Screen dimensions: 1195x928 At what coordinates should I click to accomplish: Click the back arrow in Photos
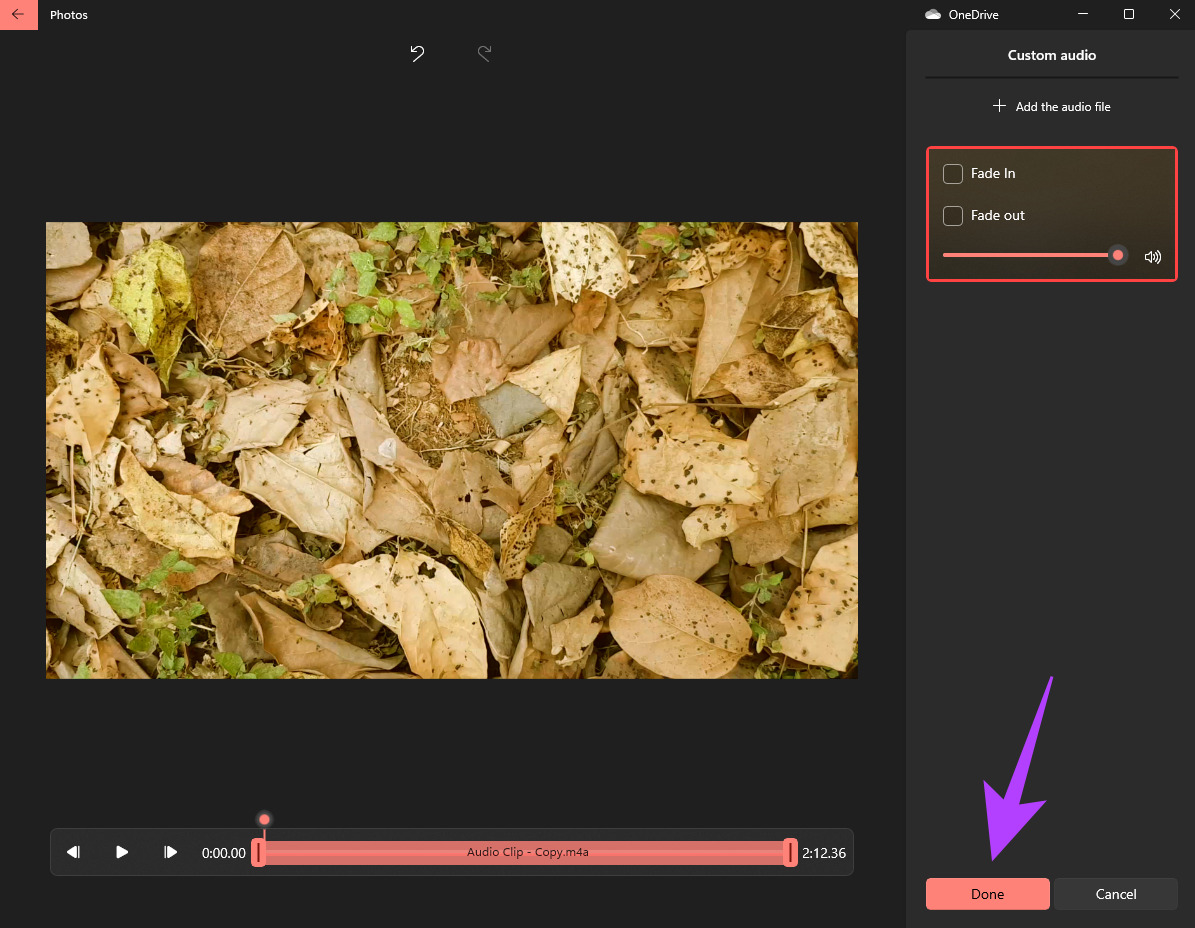(18, 15)
